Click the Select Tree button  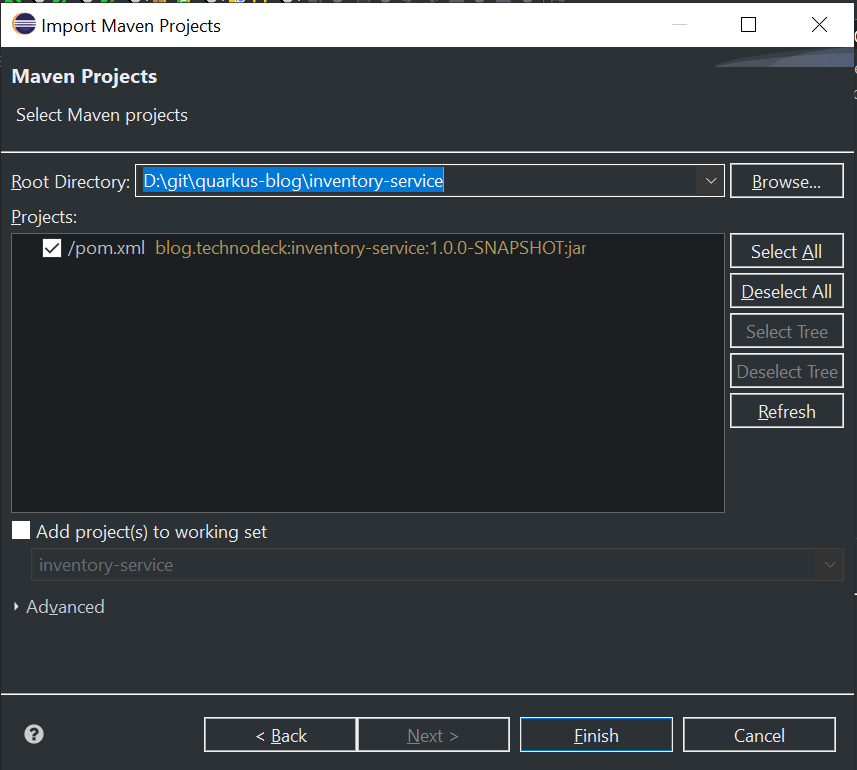(x=786, y=331)
